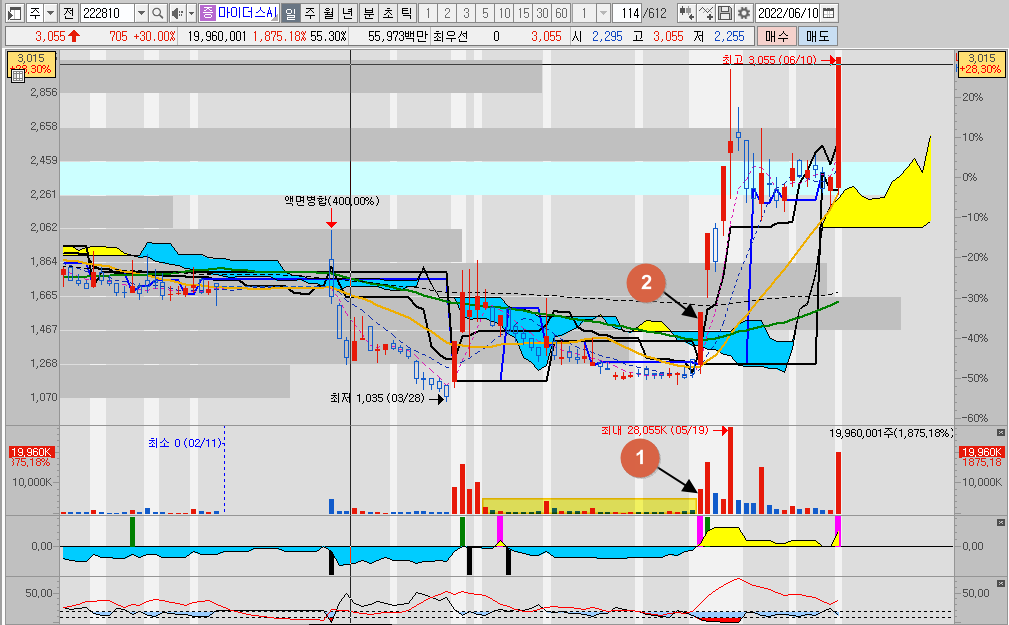Select the 10 interval button
The width and height of the screenshot is (1009, 625).
pos(504,12)
